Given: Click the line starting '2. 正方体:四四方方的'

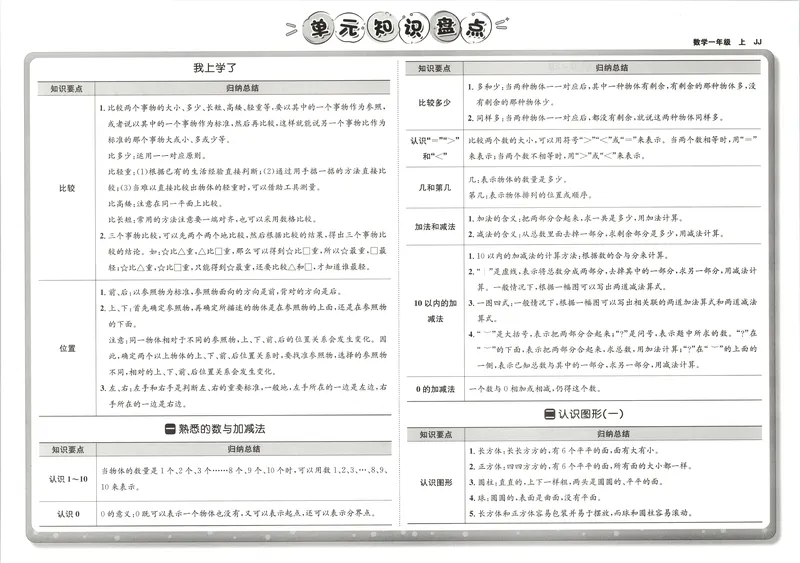Looking at the screenshot, I should pos(581,467).
